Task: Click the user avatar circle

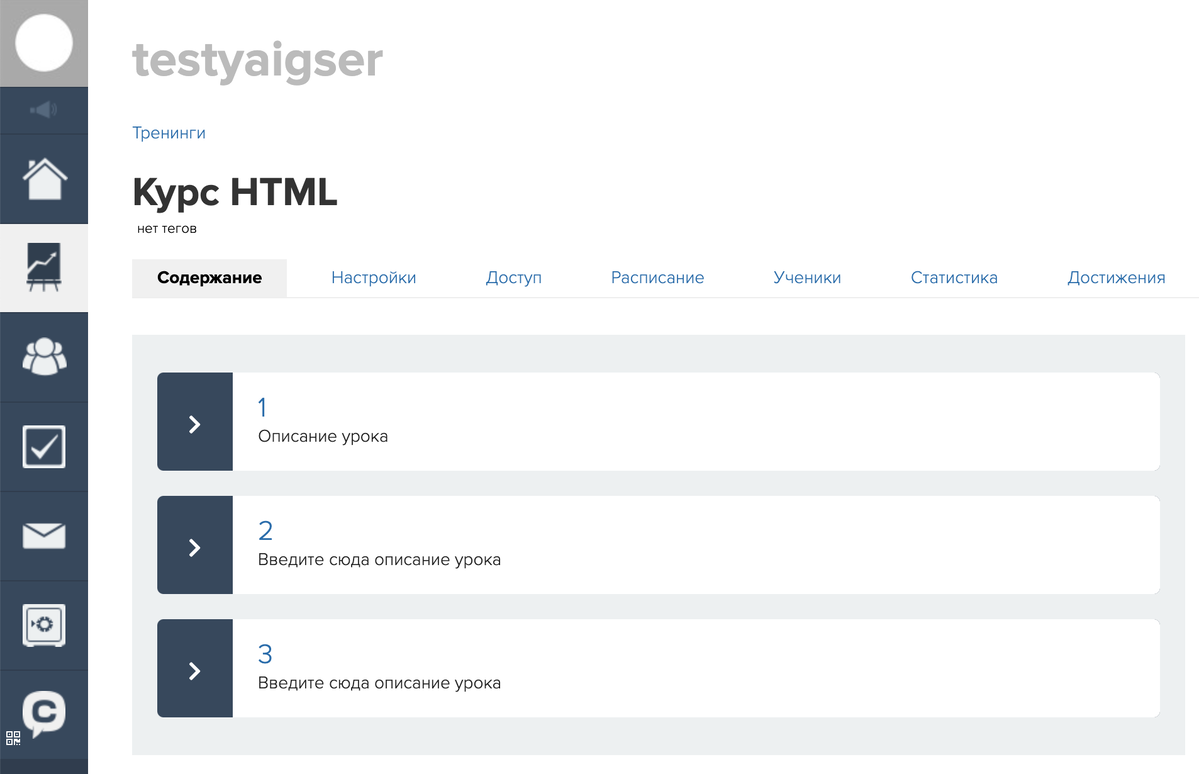Action: point(44,42)
